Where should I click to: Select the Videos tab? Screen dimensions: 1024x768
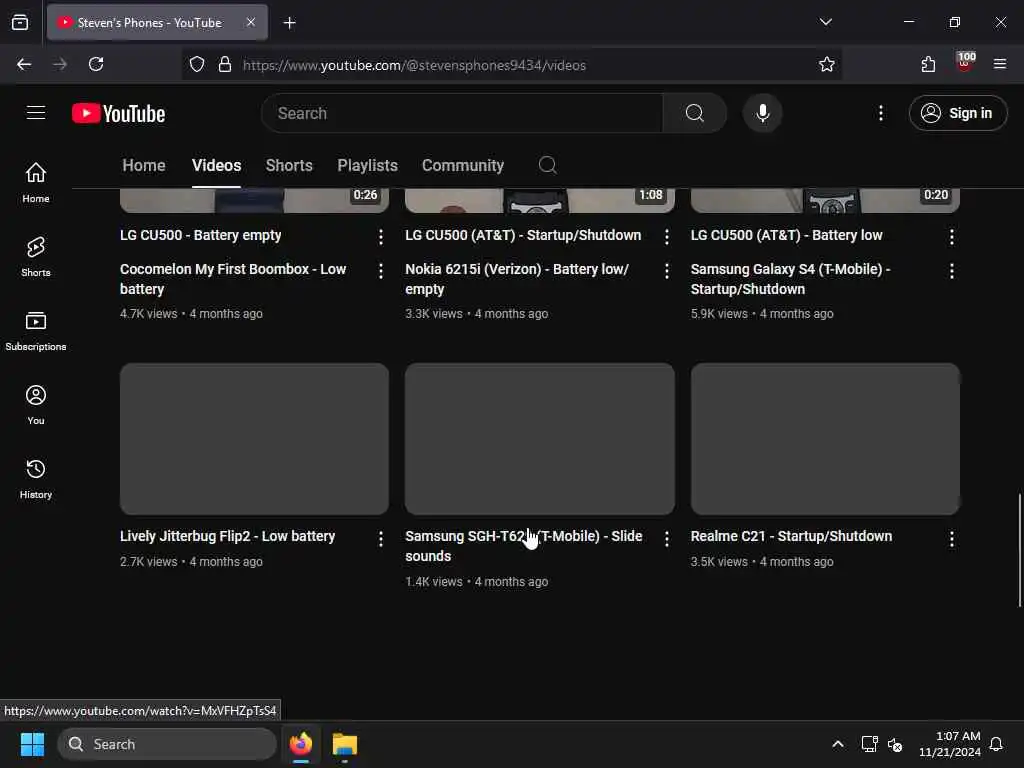click(x=216, y=165)
